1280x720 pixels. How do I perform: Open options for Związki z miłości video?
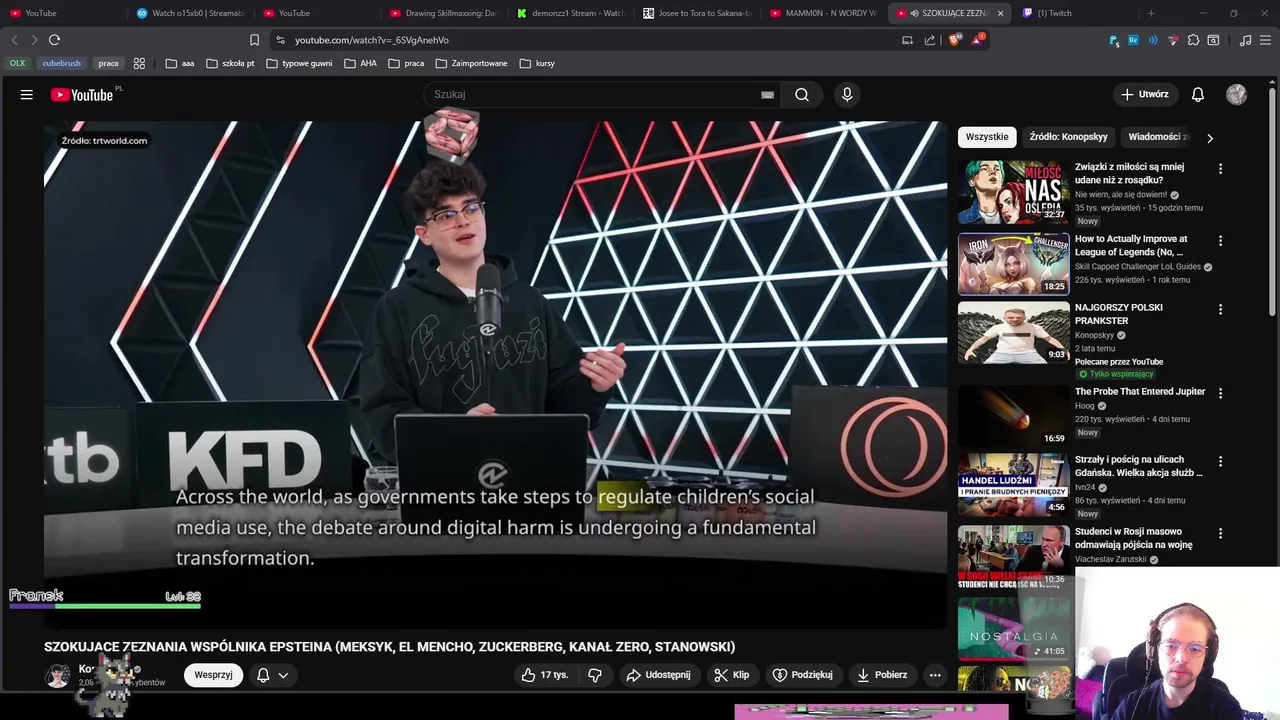coord(1220,169)
